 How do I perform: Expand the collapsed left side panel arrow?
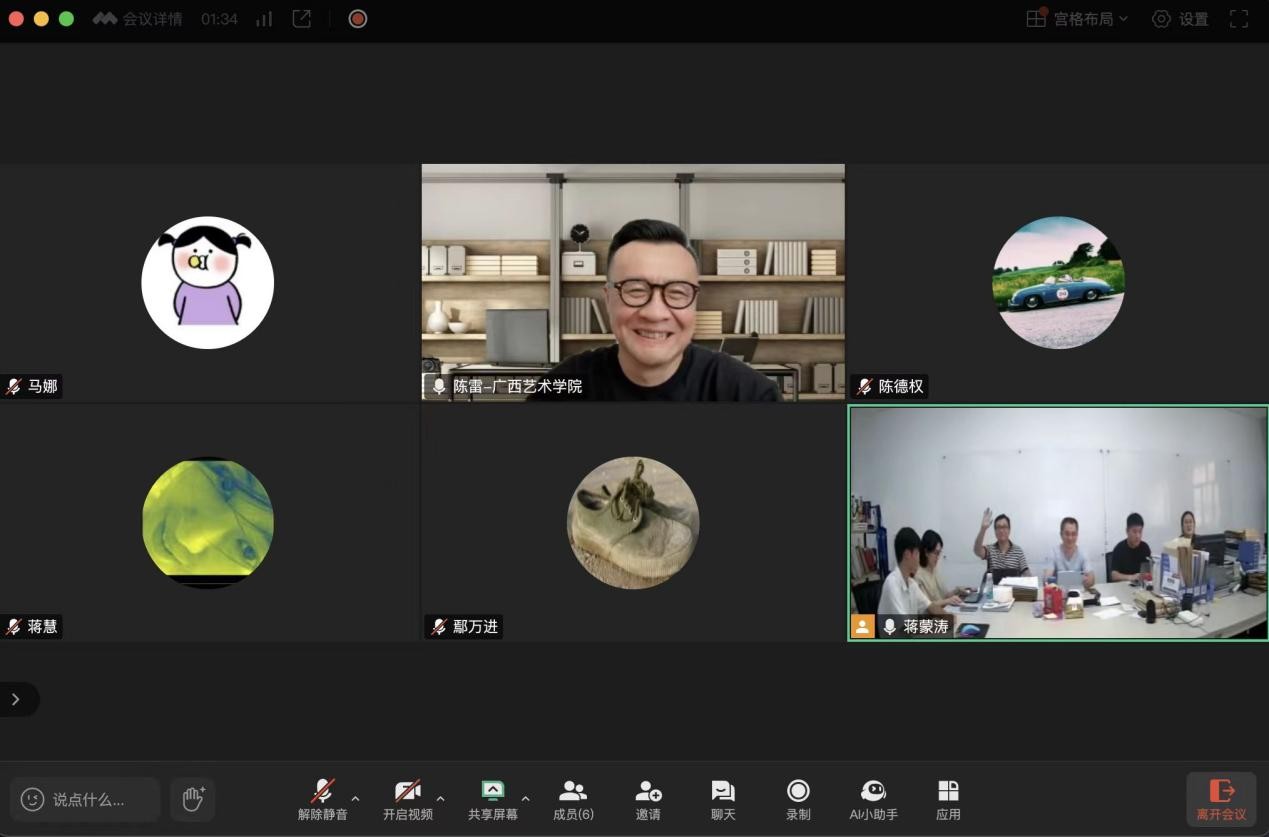tap(16, 699)
